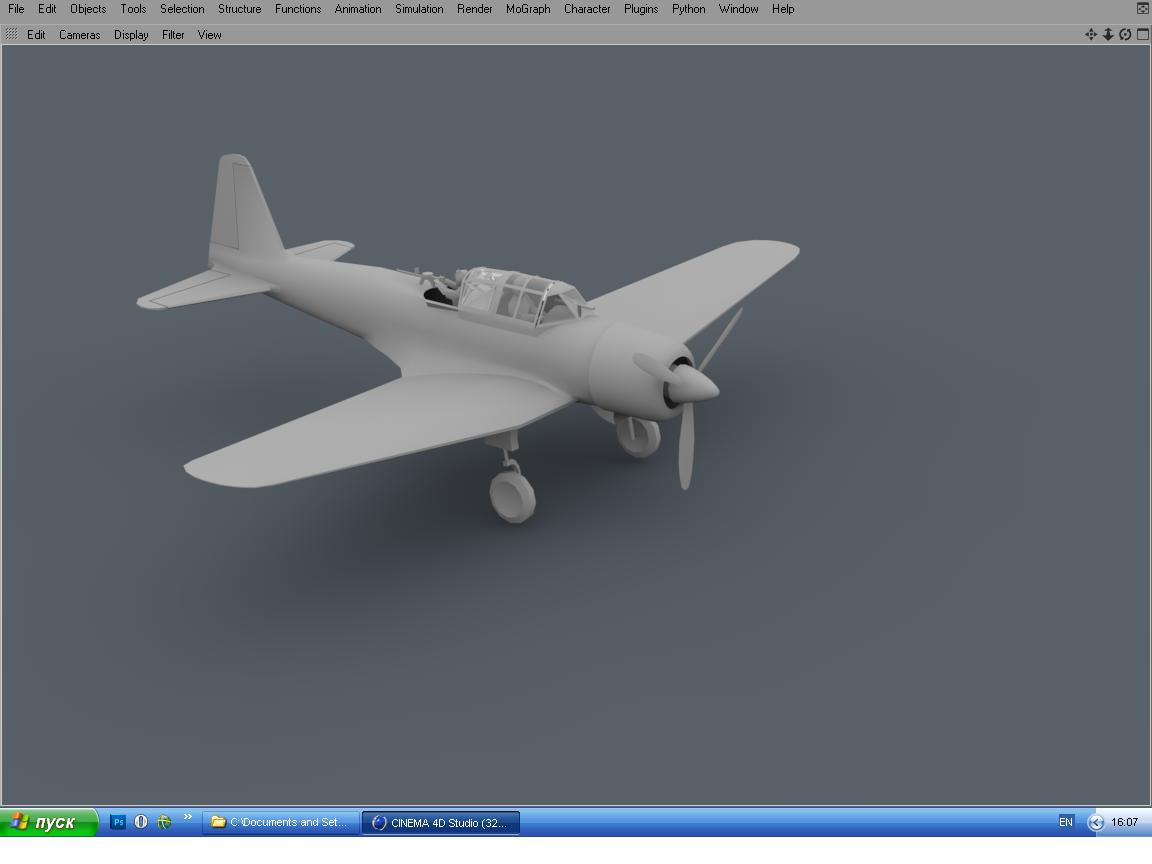Image resolution: width=1152 pixels, height=864 pixels.
Task: Open the Selection menu
Action: coord(182,9)
